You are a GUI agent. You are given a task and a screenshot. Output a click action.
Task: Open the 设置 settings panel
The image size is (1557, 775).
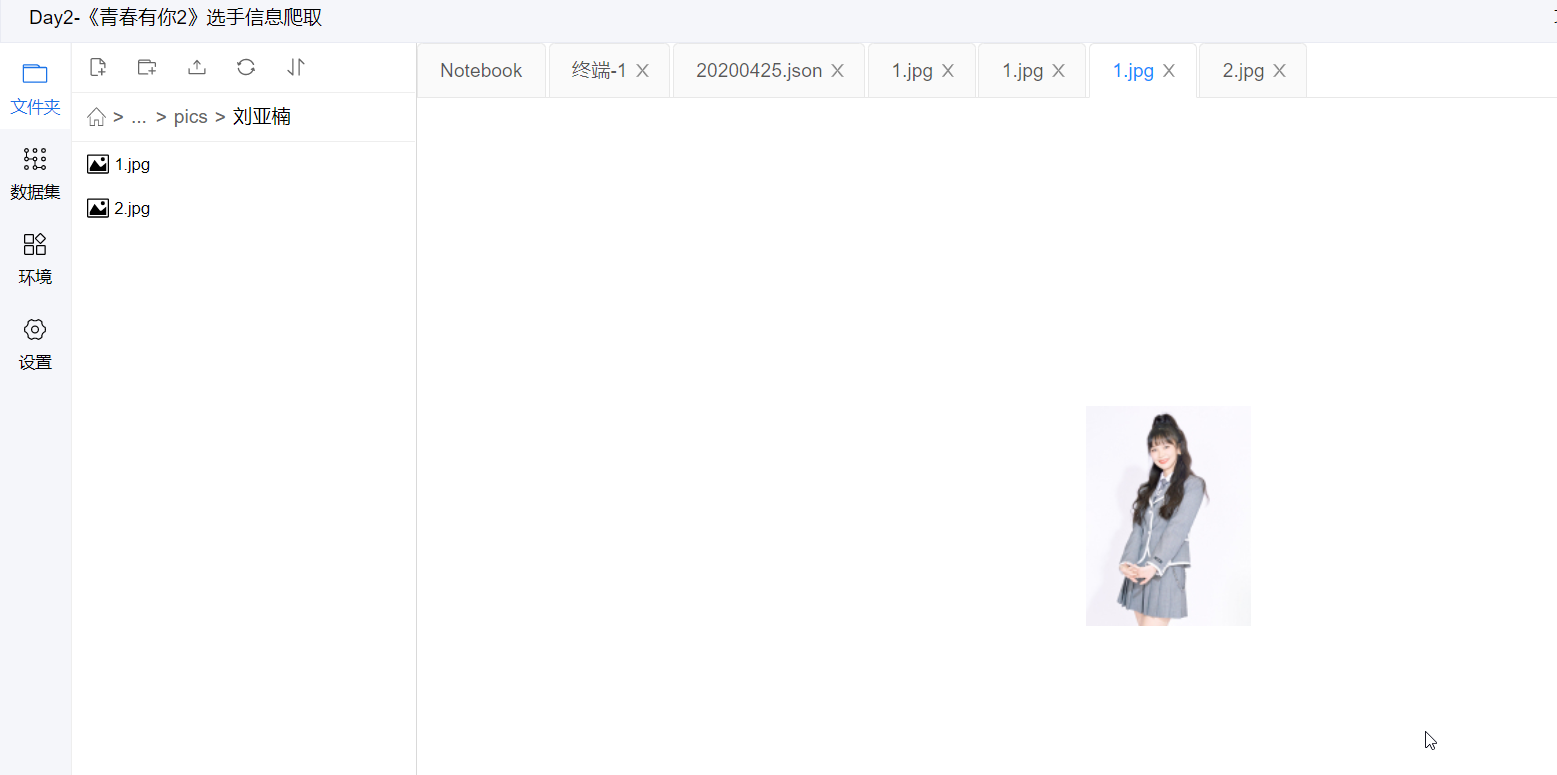coord(35,344)
